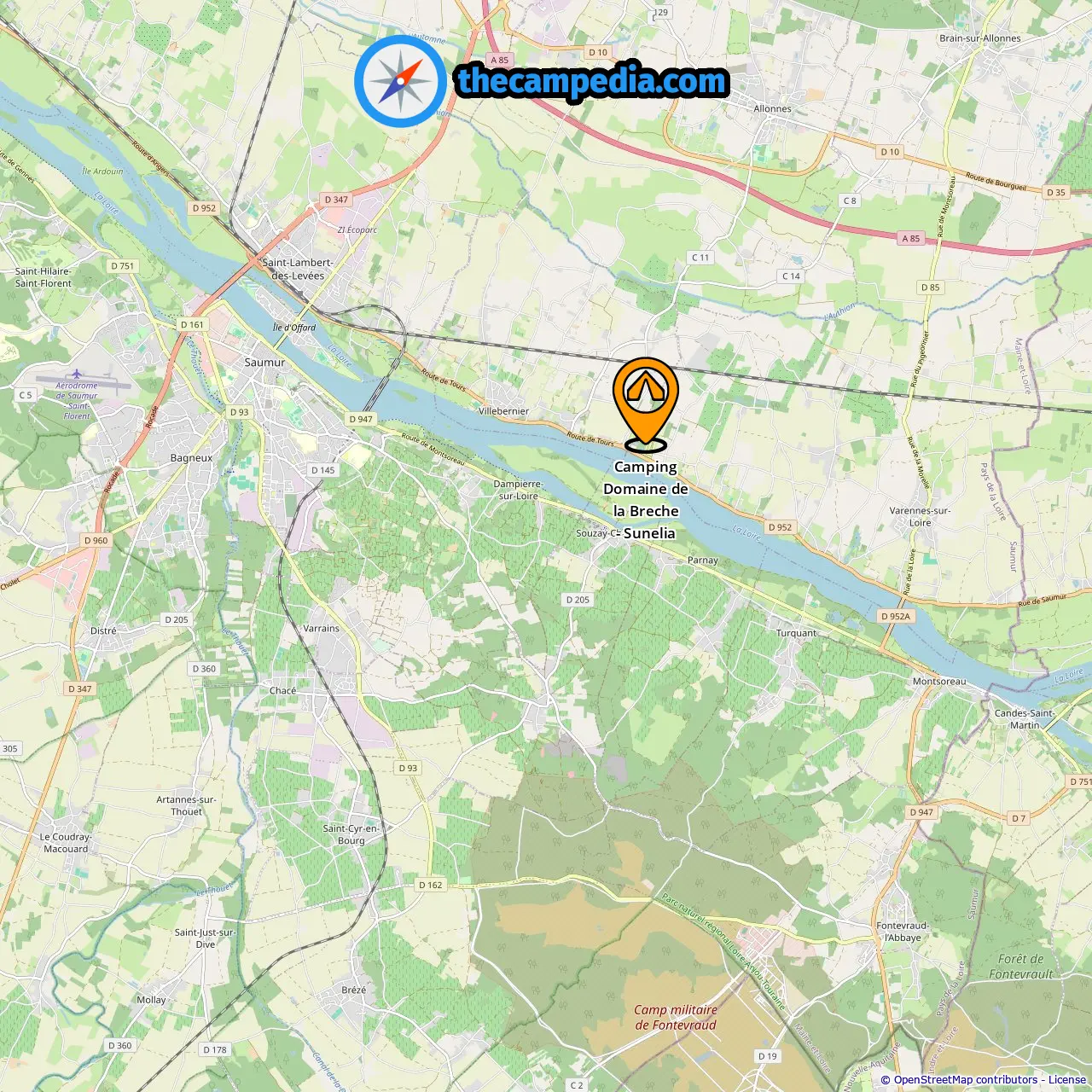Screen dimensions: 1092x1092
Task: Click the D 952 road shield by the Loire
Action: pyautogui.click(x=780, y=527)
